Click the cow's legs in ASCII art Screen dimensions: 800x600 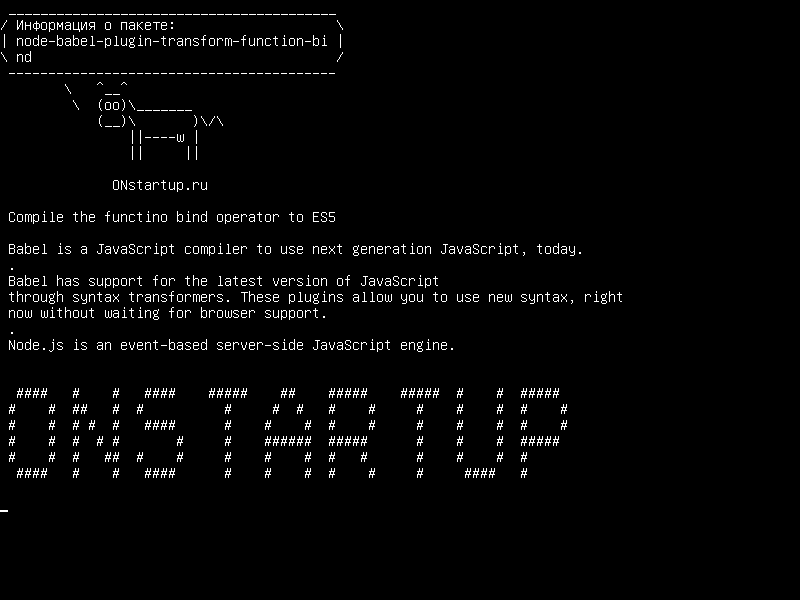[164, 145]
